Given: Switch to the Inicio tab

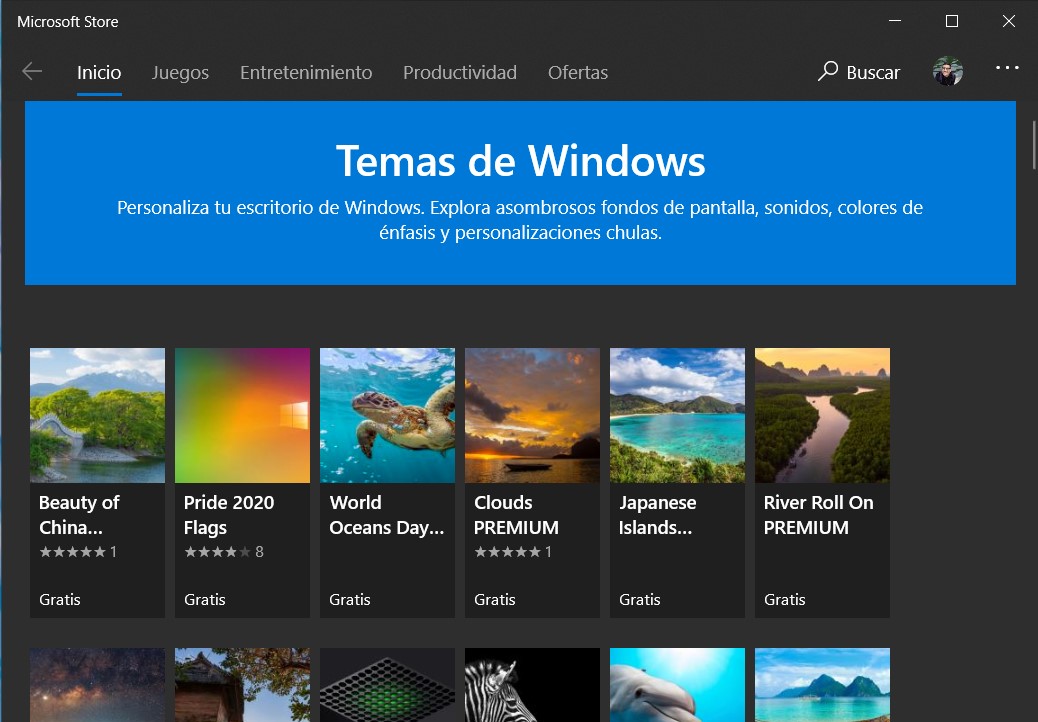Looking at the screenshot, I should click(x=99, y=72).
